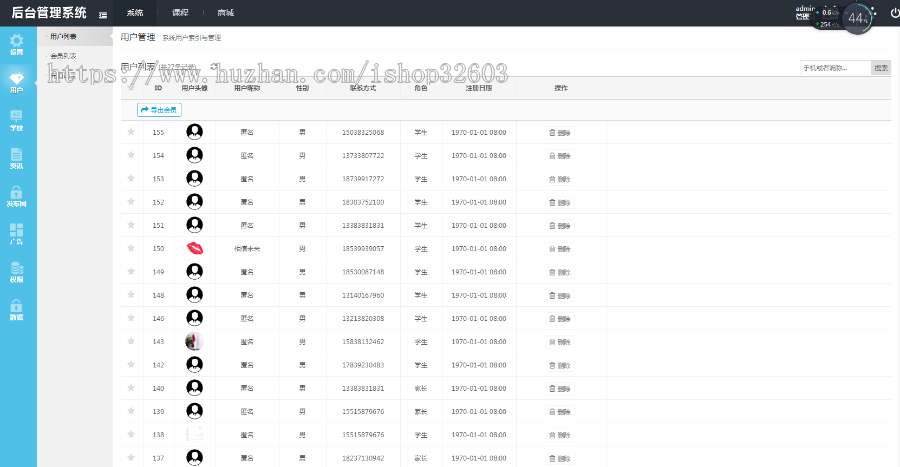
Task: Toggle the star for user ID 143
Action: [130, 341]
